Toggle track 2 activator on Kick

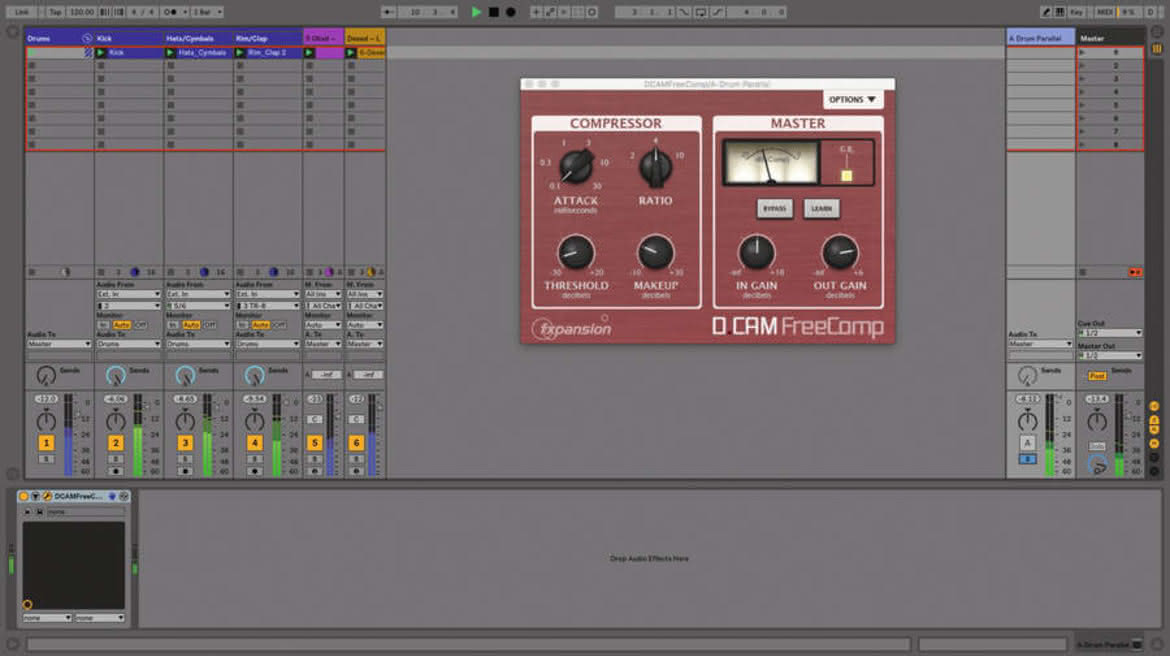pyautogui.click(x=116, y=443)
